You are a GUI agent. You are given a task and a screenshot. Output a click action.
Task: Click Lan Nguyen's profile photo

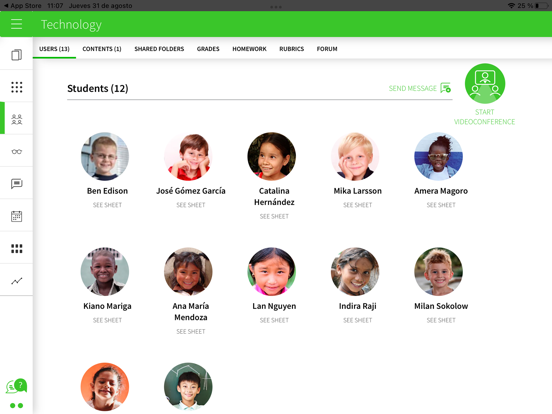tap(272, 271)
